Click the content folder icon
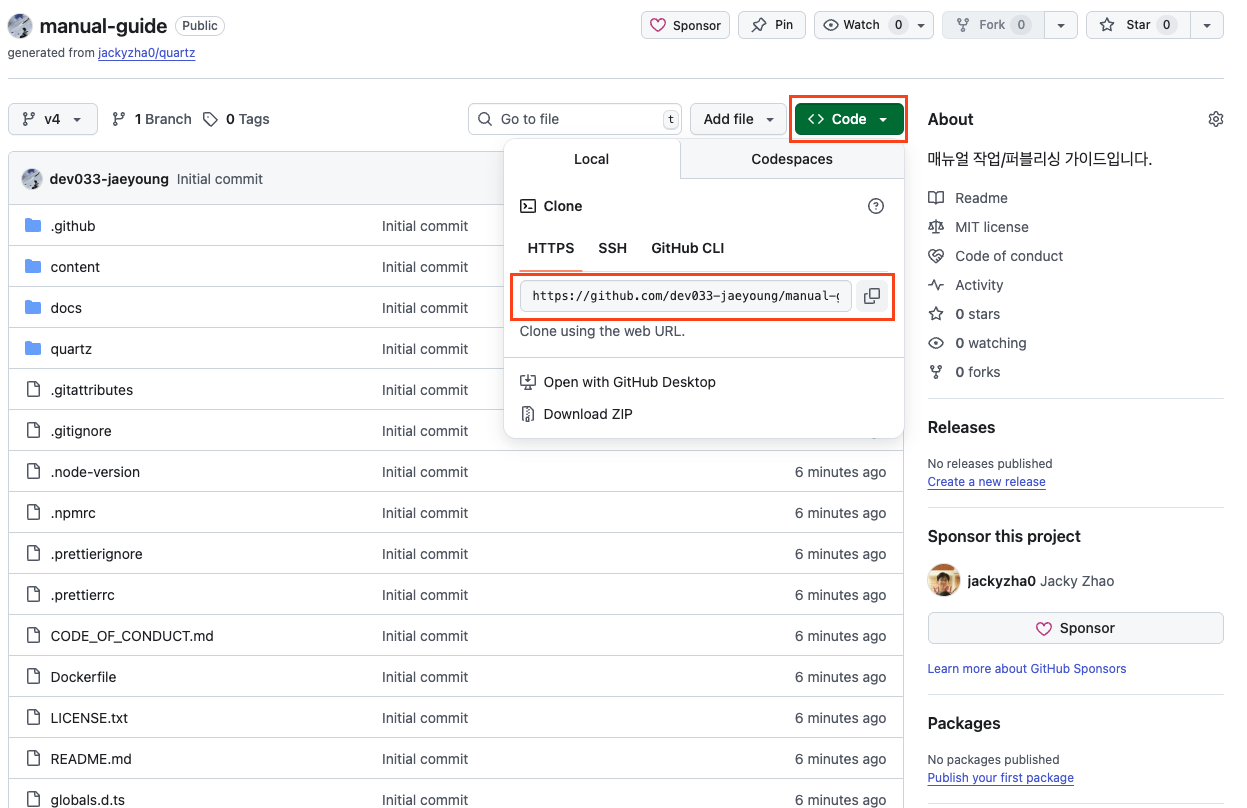This screenshot has height=808, width=1247. click(33, 267)
